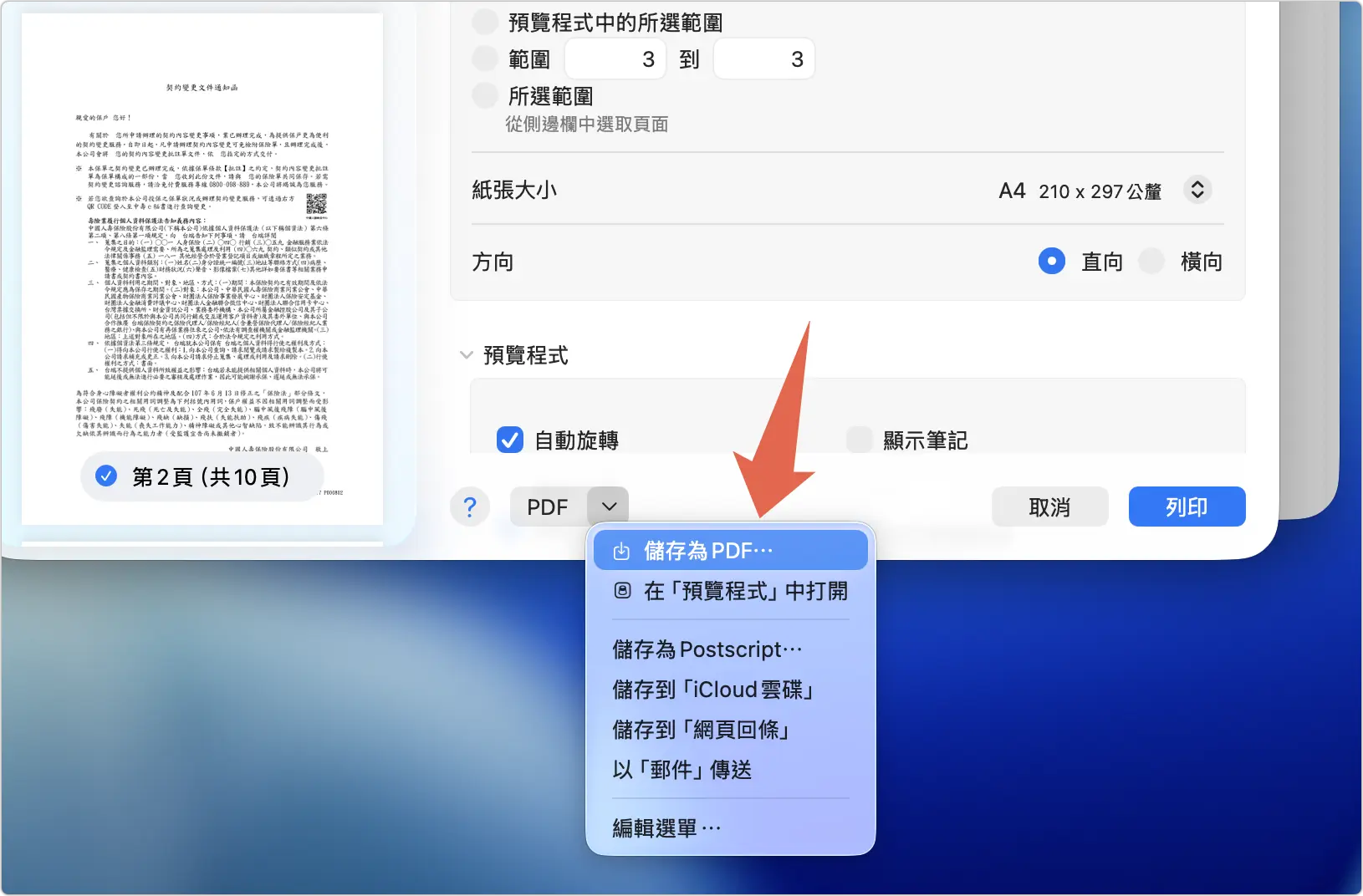Collapse the 預覽程式 section

[467, 355]
